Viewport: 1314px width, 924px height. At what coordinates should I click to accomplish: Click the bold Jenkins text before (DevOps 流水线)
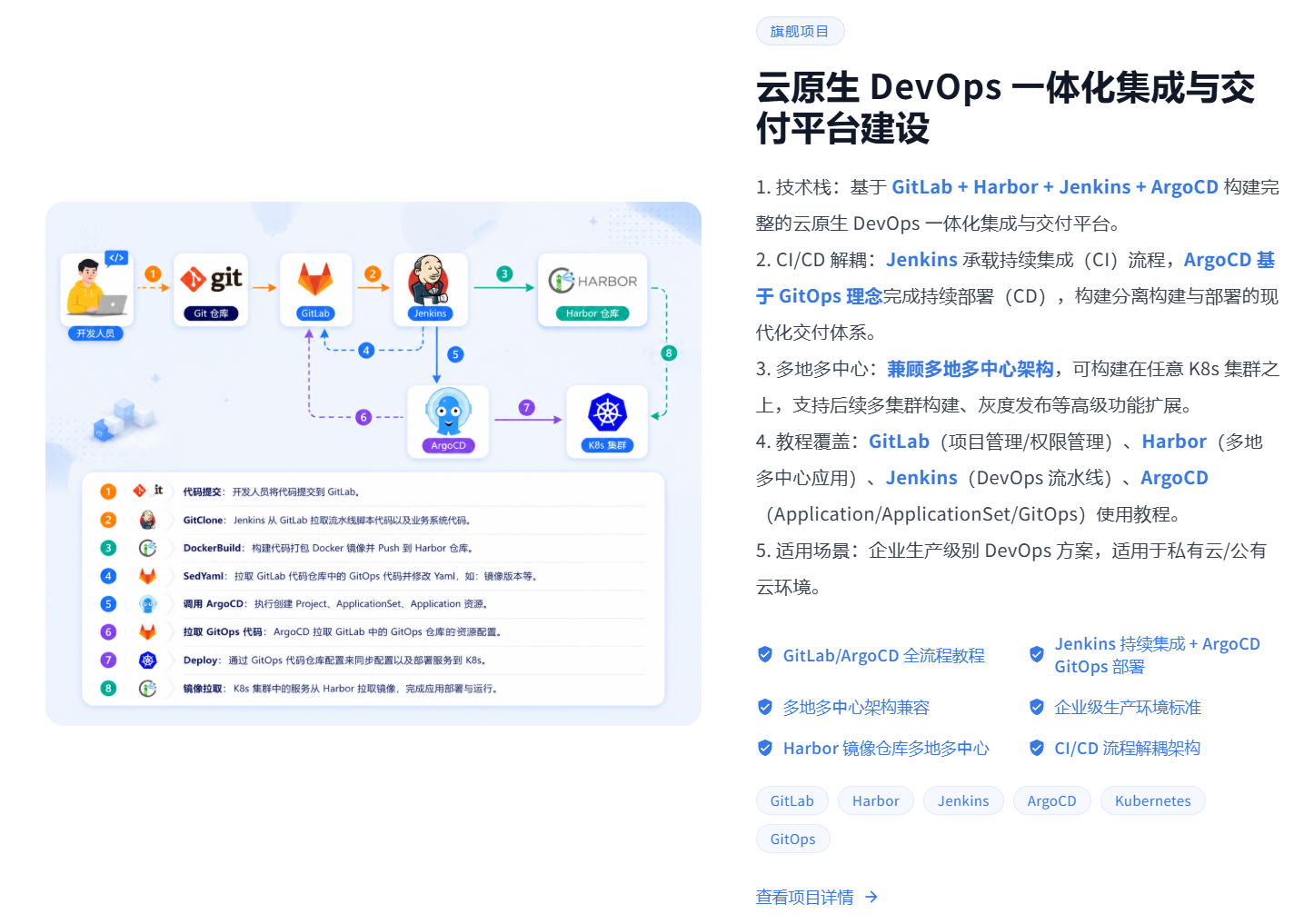tap(921, 478)
